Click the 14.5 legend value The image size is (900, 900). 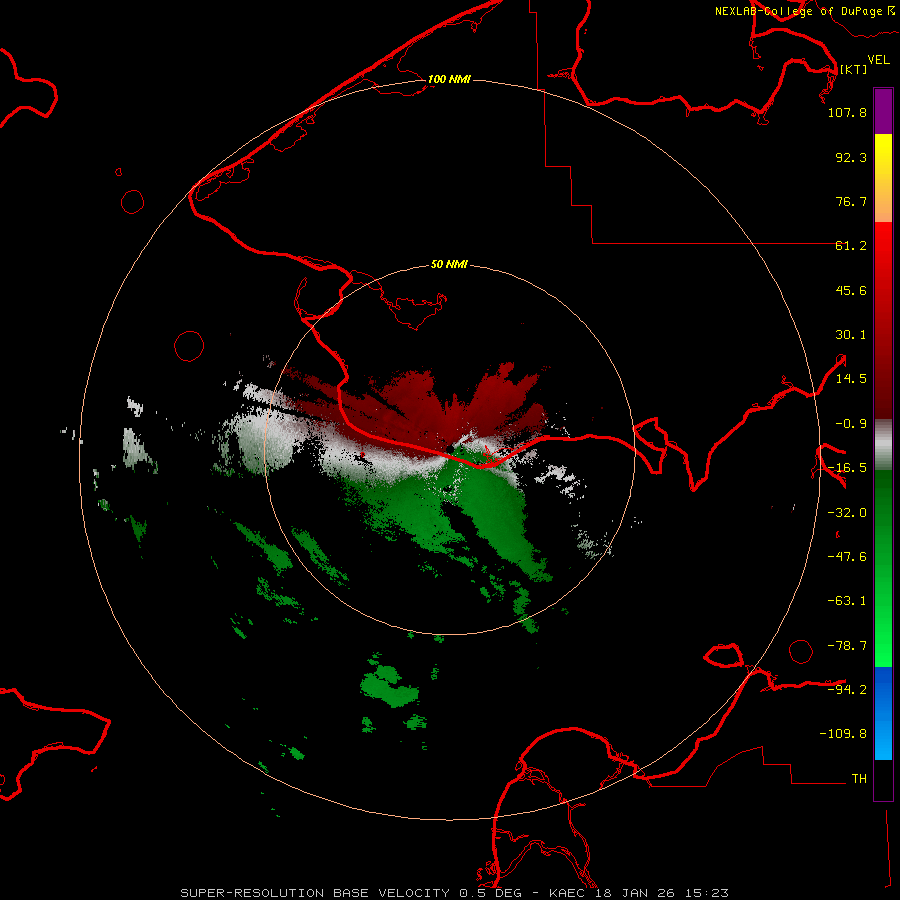coord(851,379)
